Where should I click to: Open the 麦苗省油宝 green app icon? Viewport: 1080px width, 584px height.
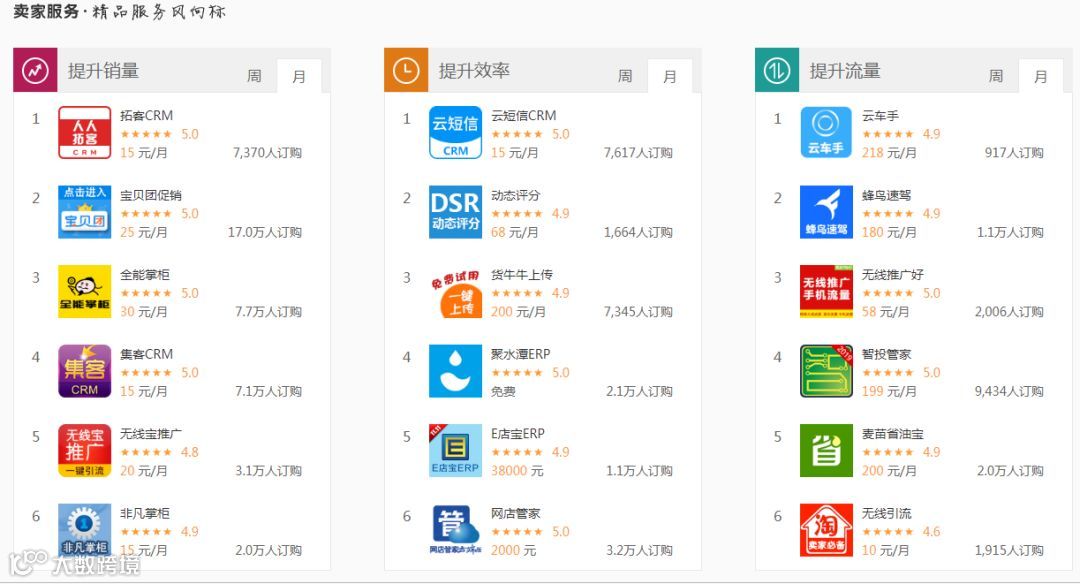pyautogui.click(x=827, y=450)
